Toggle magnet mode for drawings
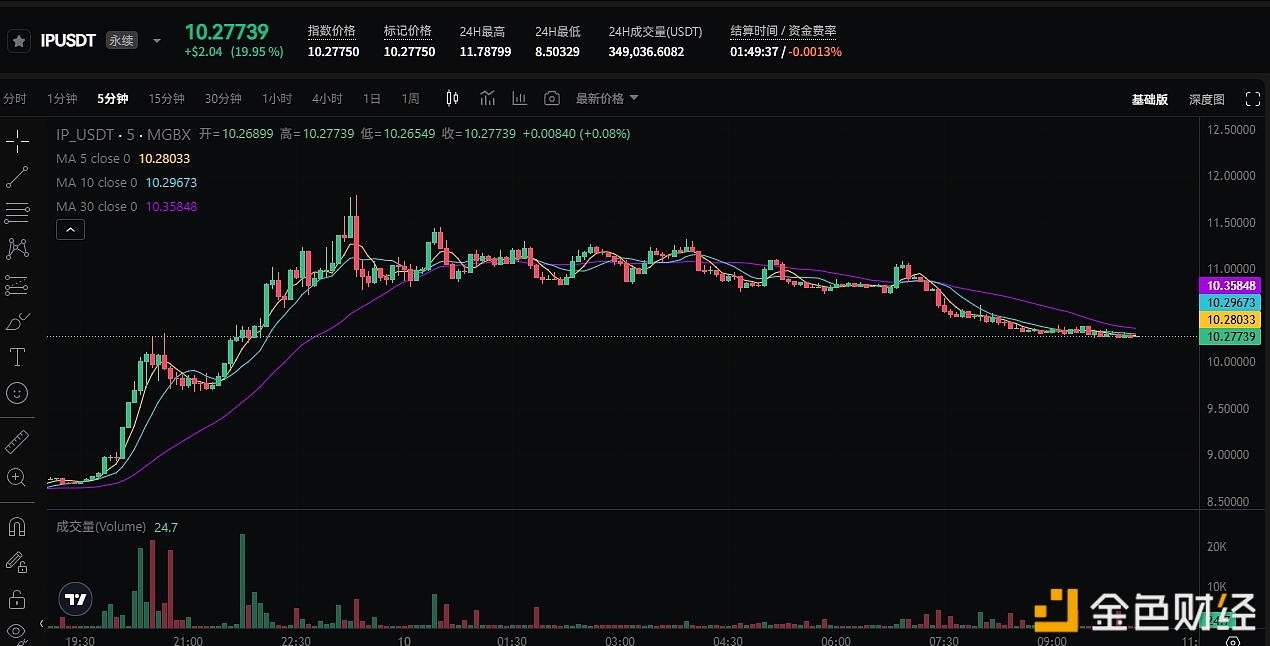 click(x=17, y=526)
